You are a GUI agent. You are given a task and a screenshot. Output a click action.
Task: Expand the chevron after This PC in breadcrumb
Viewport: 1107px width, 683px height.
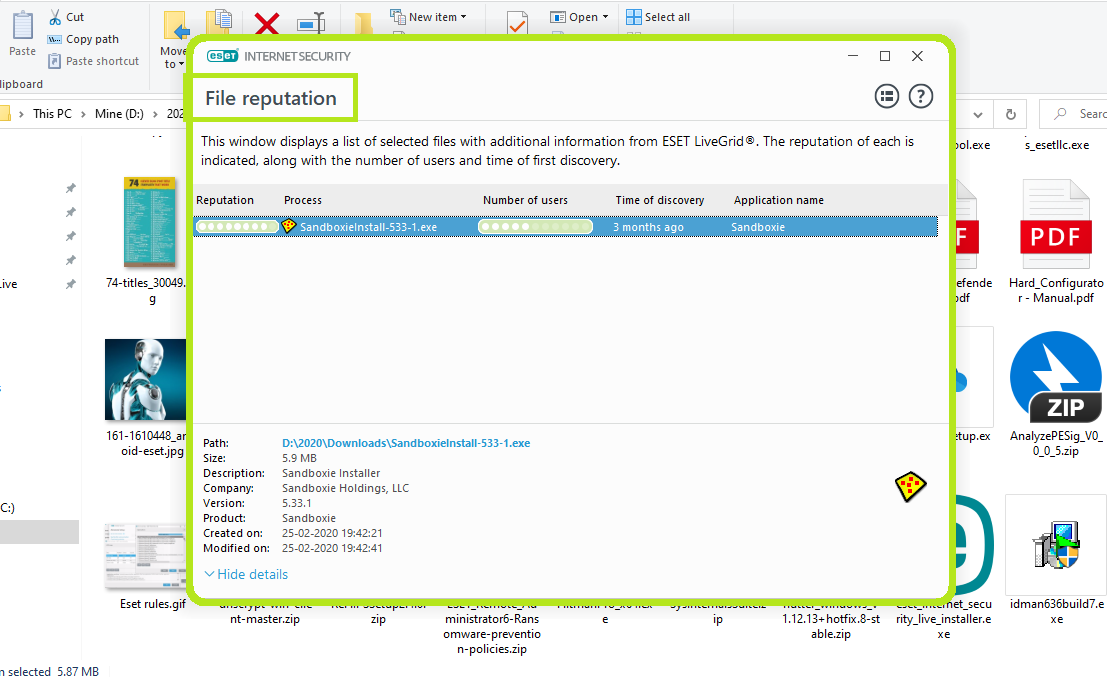(x=83, y=114)
